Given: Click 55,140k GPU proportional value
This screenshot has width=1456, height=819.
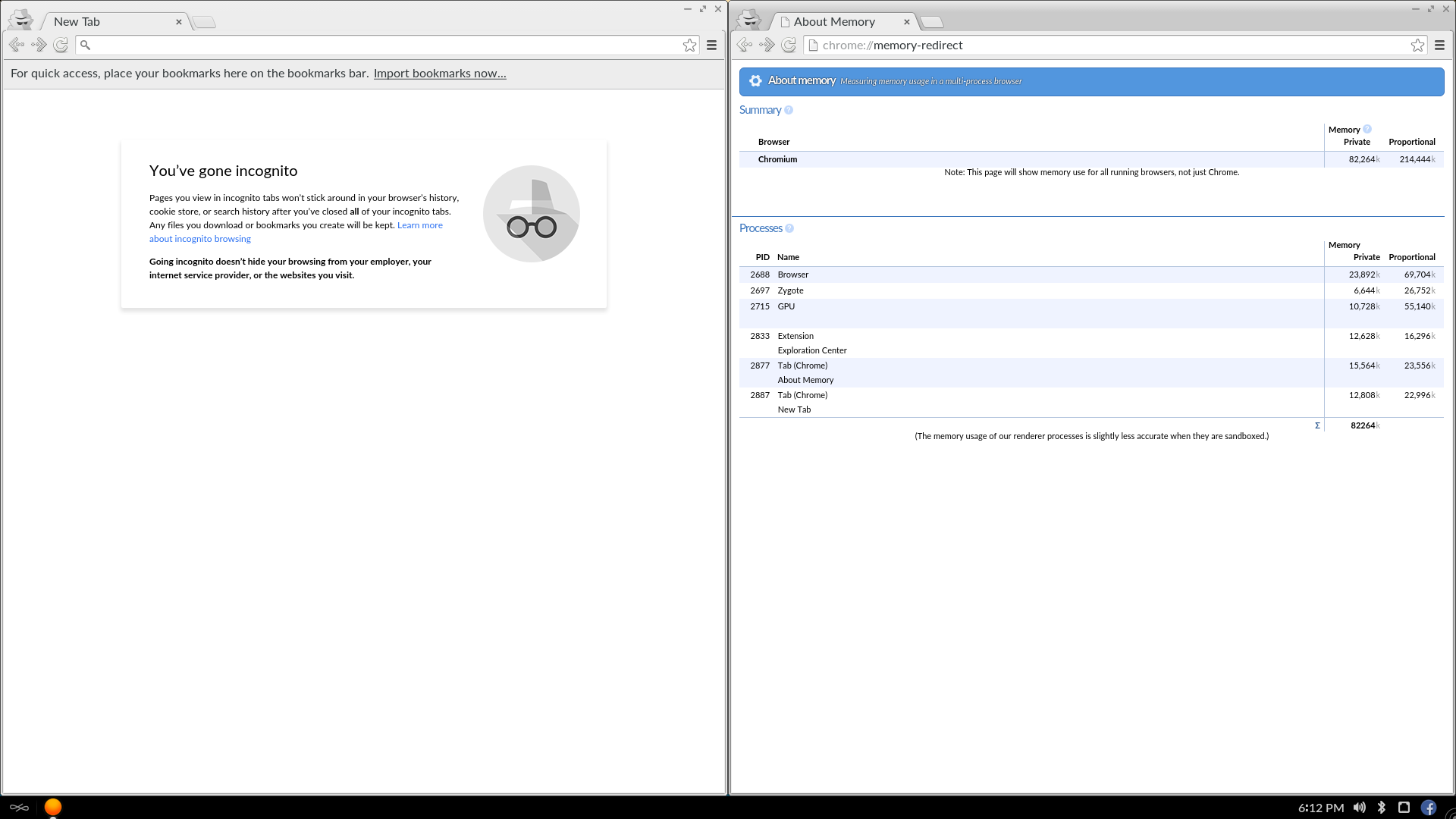Looking at the screenshot, I should click(x=1420, y=306).
